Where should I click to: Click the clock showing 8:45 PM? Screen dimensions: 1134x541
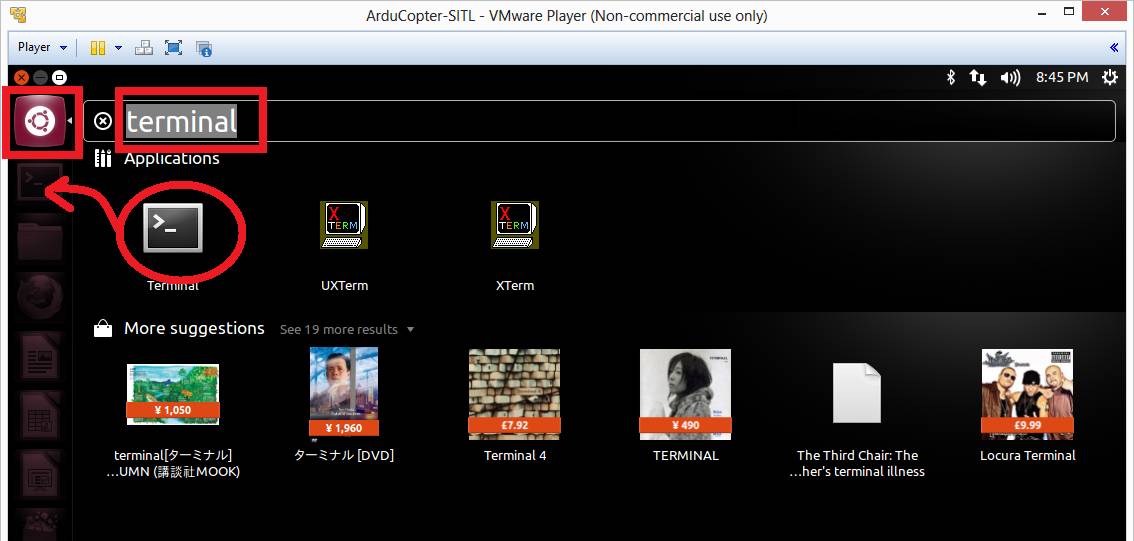tap(1062, 77)
